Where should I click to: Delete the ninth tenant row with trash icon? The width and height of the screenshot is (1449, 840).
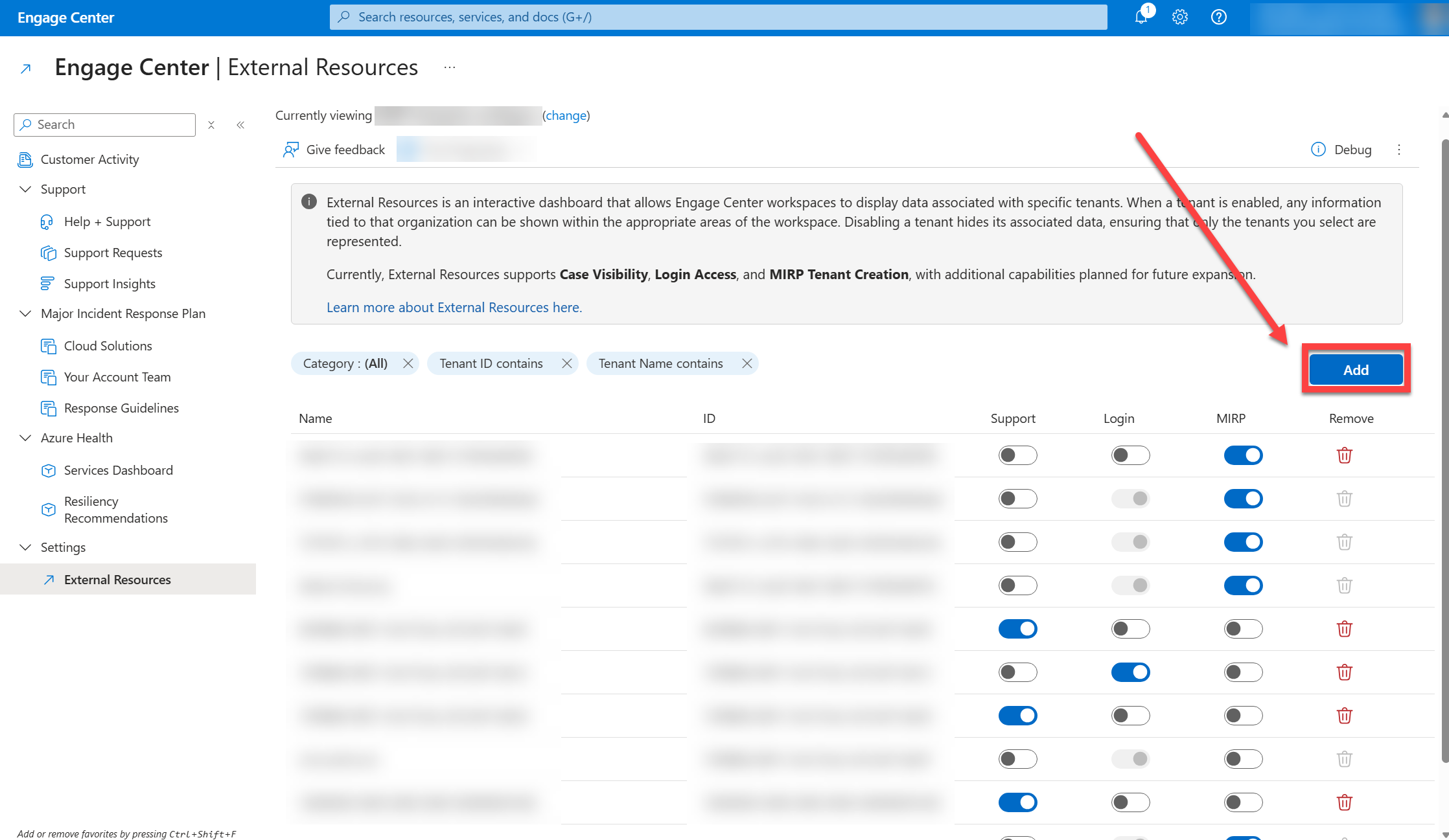[x=1345, y=802]
